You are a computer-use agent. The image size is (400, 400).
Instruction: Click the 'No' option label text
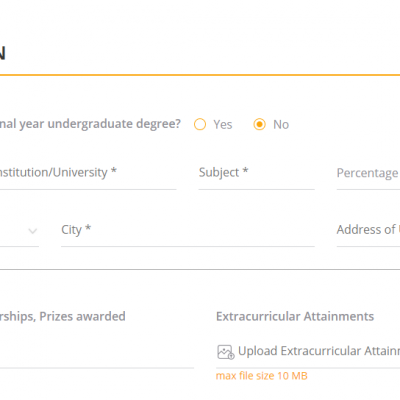pyautogui.click(x=281, y=125)
